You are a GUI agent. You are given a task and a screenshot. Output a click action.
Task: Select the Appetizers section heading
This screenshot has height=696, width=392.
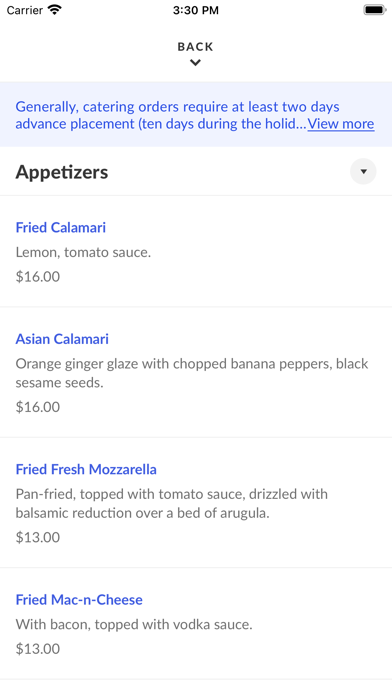62,172
